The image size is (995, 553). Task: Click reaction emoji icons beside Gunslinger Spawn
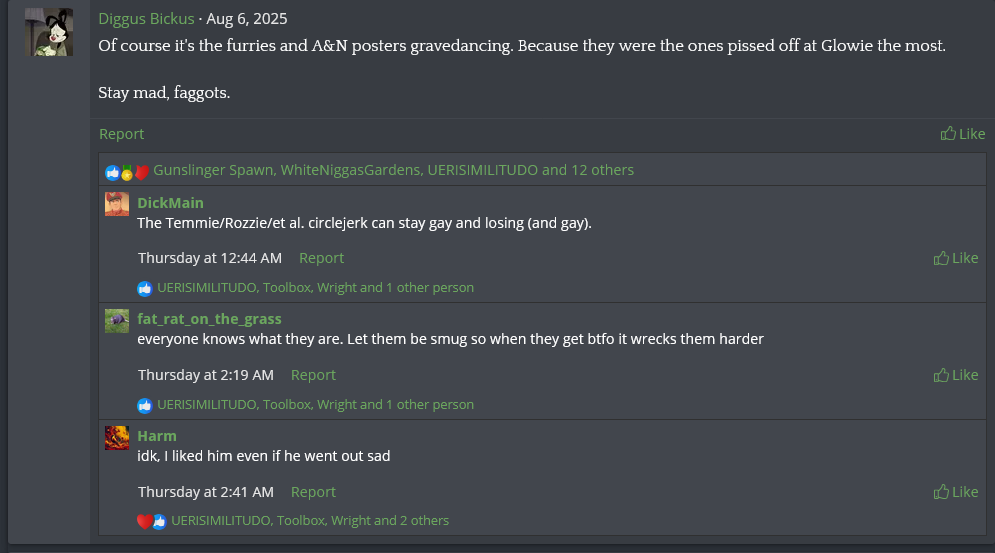pos(127,171)
